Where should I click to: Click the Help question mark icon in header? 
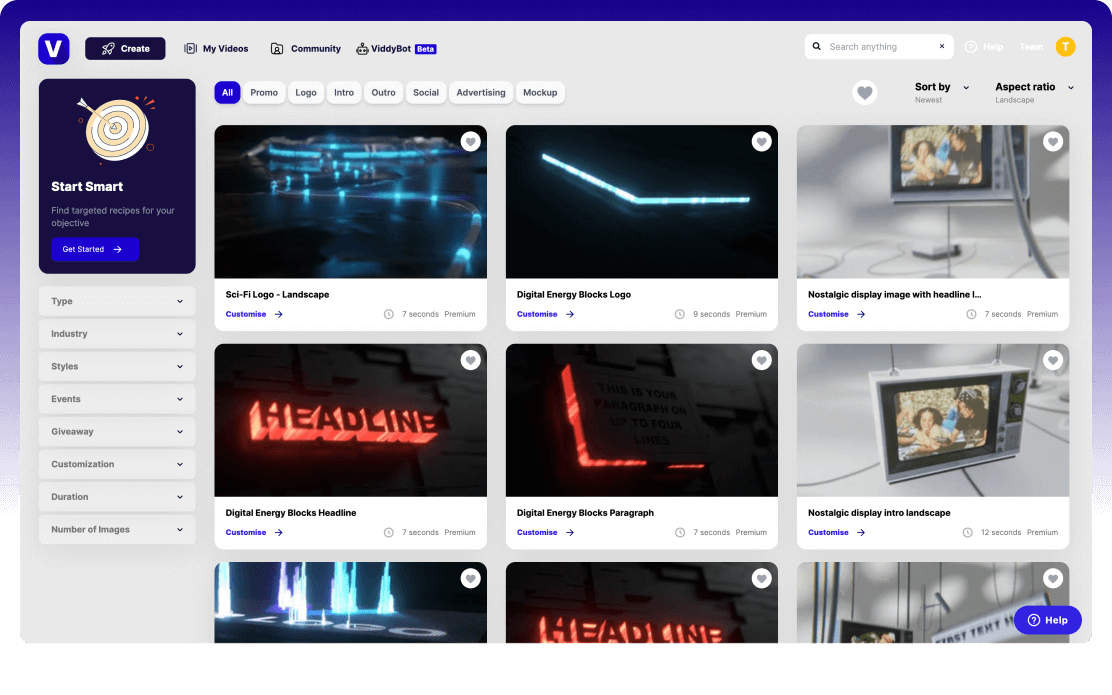(971, 47)
